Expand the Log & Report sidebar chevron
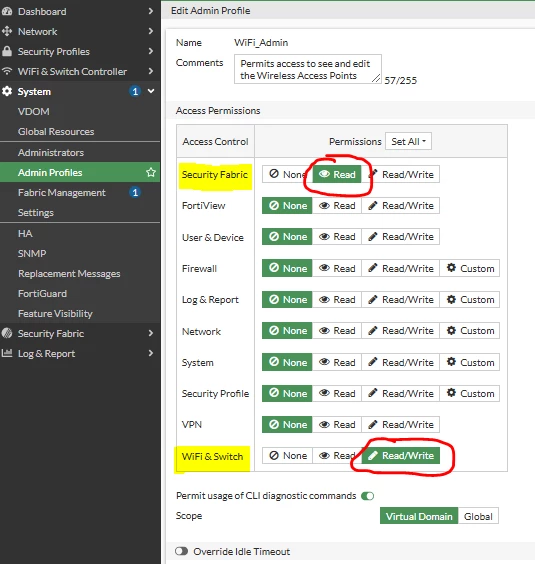The width and height of the screenshot is (535, 564). click(151, 353)
